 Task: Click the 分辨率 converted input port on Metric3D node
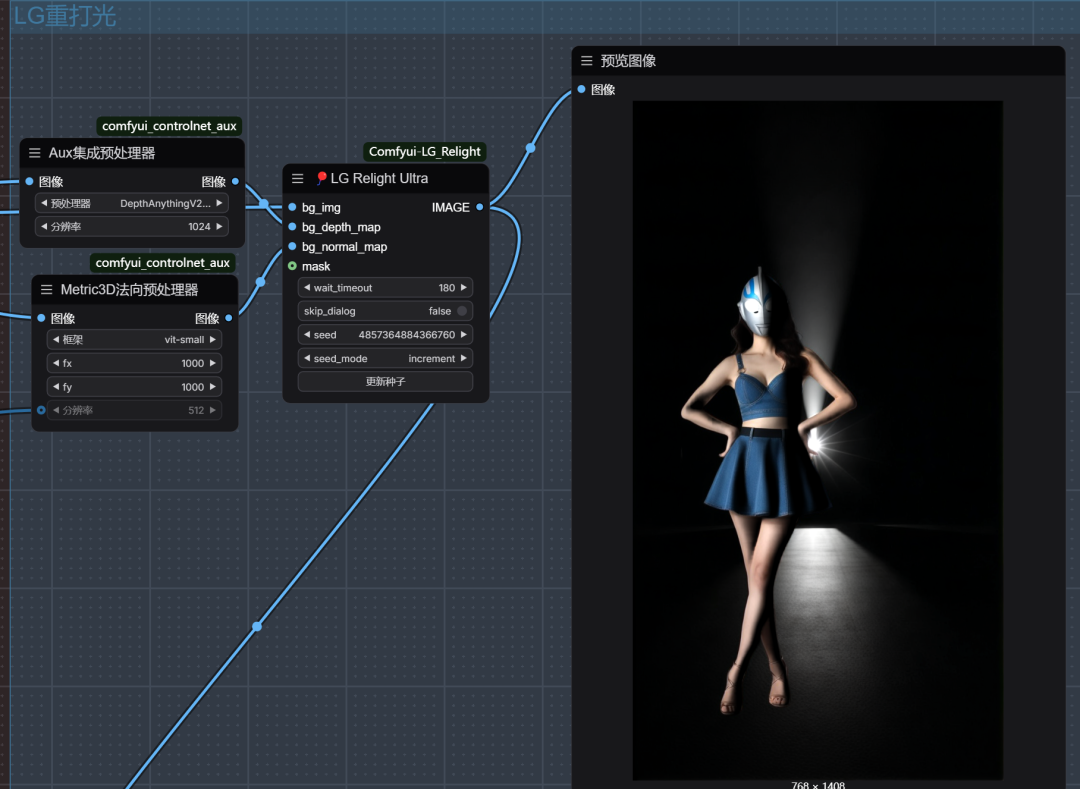(x=41, y=410)
